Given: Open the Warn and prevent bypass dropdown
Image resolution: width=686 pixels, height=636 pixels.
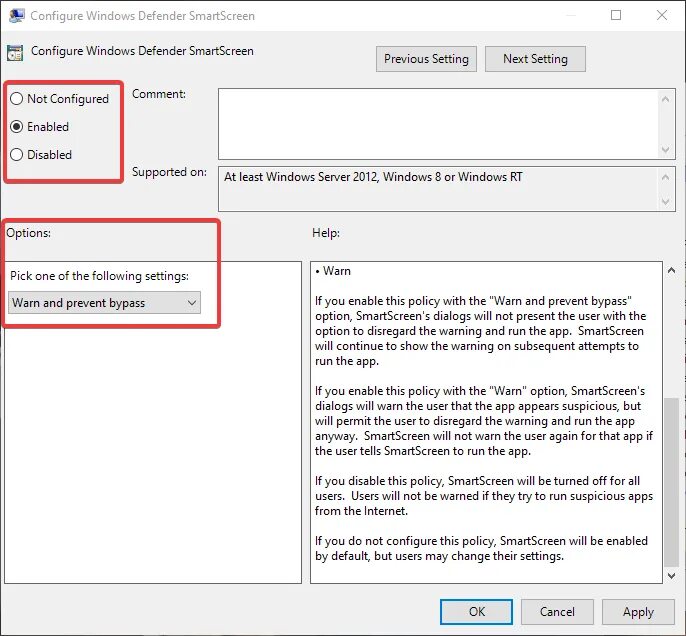Looking at the screenshot, I should 104,303.
